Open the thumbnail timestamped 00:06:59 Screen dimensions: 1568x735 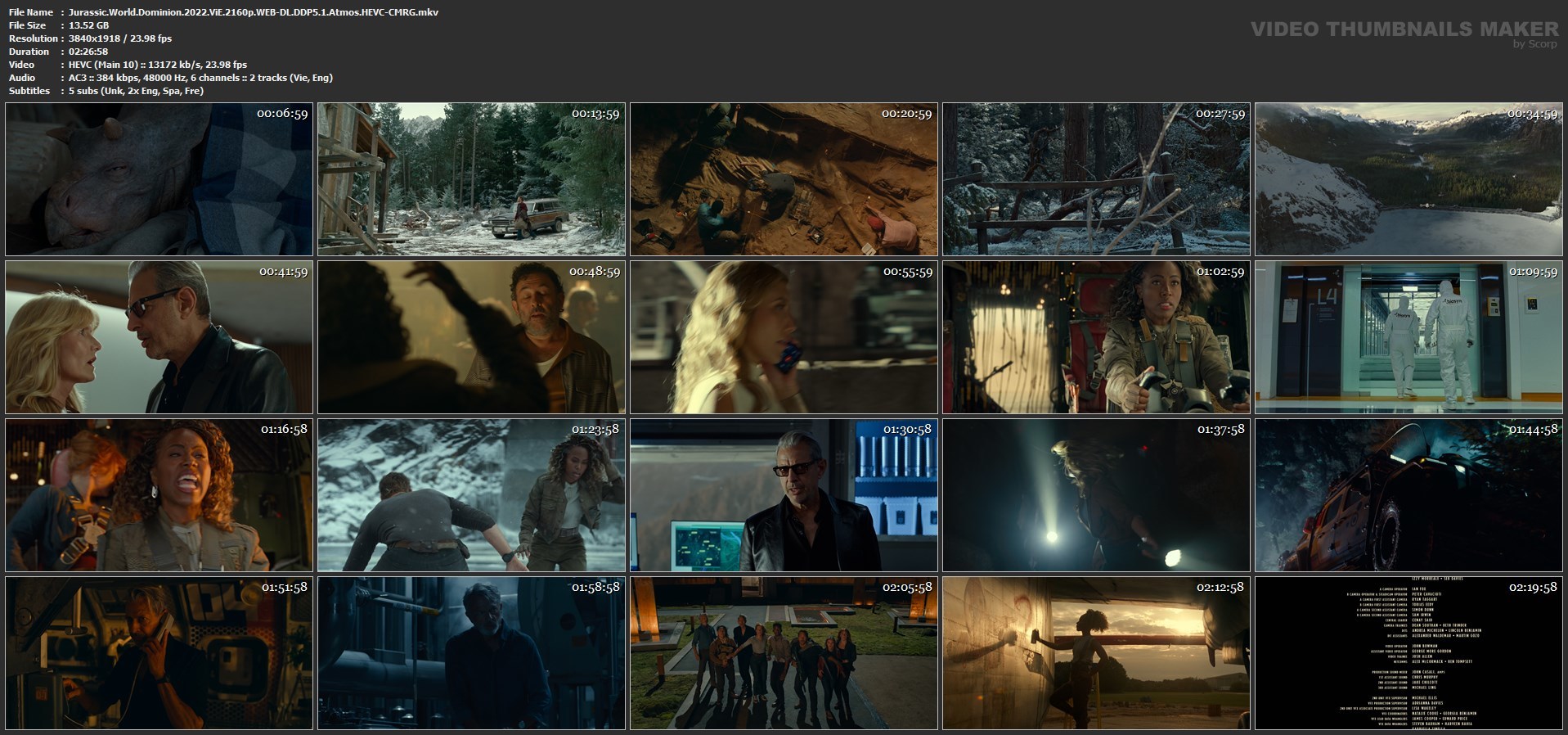(159, 179)
